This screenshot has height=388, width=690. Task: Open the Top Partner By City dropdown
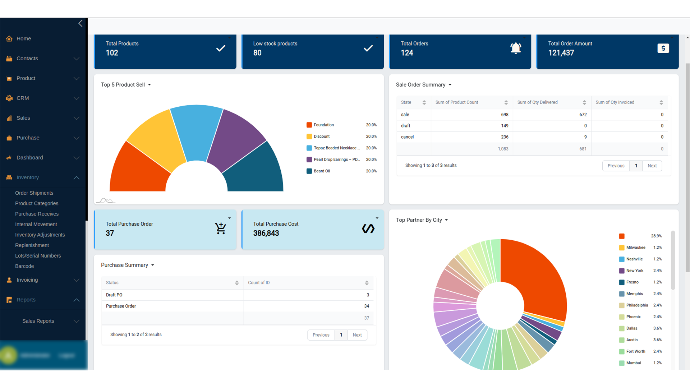pos(446,220)
